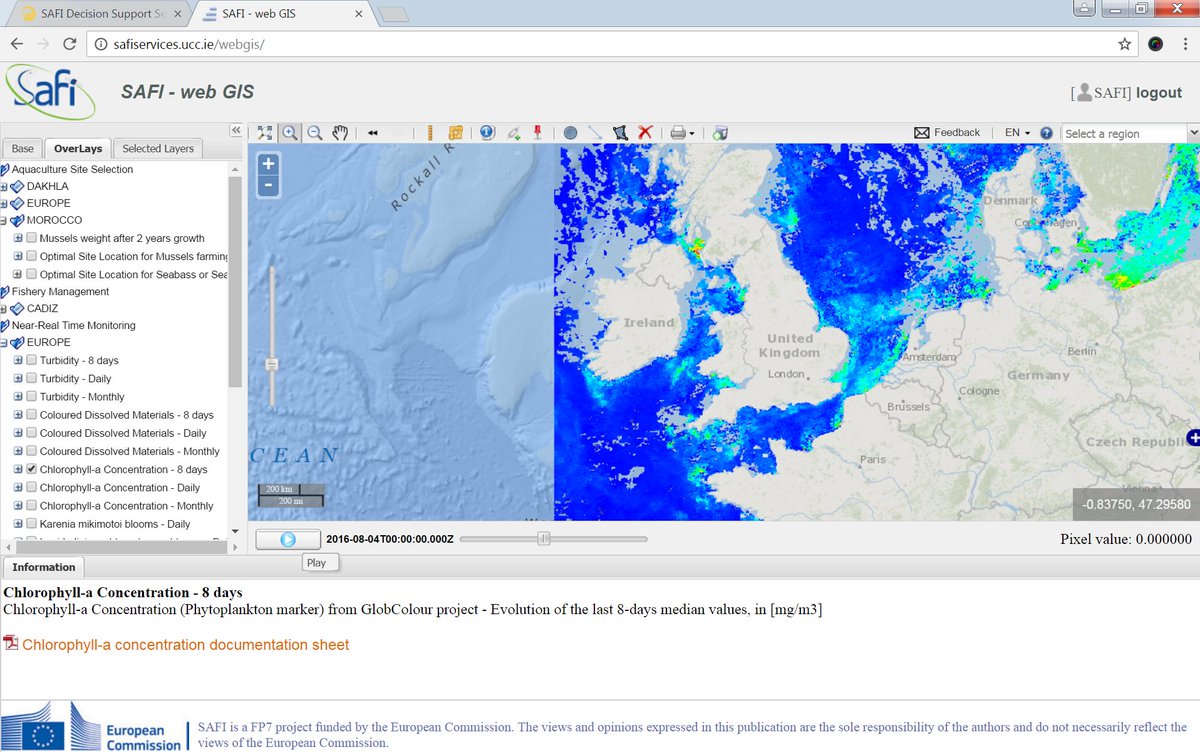This screenshot has width=1200, height=752.
Task: Click the add point pencil tool
Action: (514, 133)
